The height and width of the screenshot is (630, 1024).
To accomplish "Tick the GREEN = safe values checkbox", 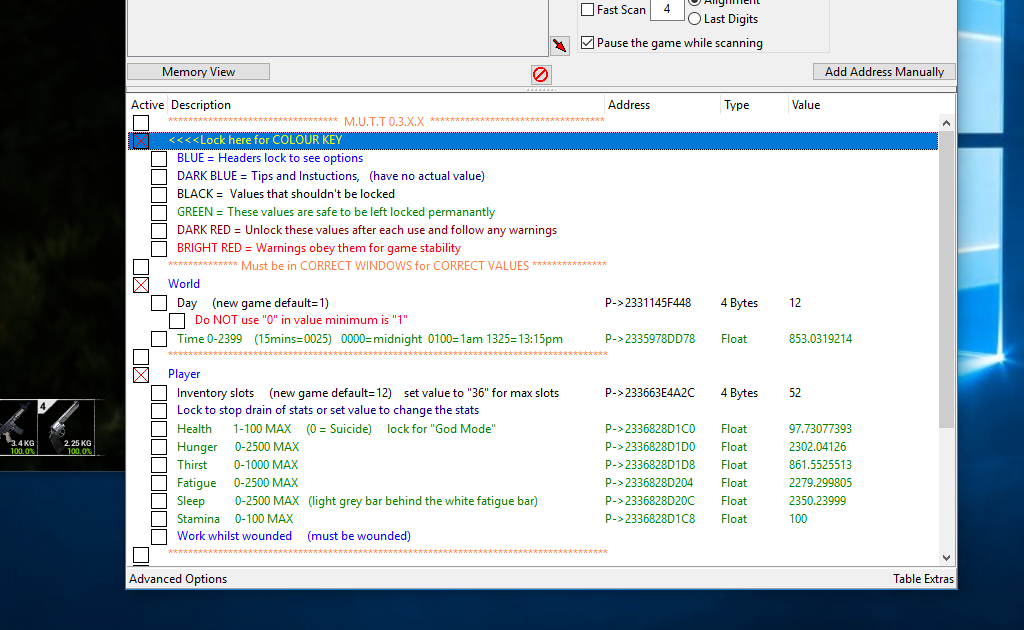I will tap(159, 213).
